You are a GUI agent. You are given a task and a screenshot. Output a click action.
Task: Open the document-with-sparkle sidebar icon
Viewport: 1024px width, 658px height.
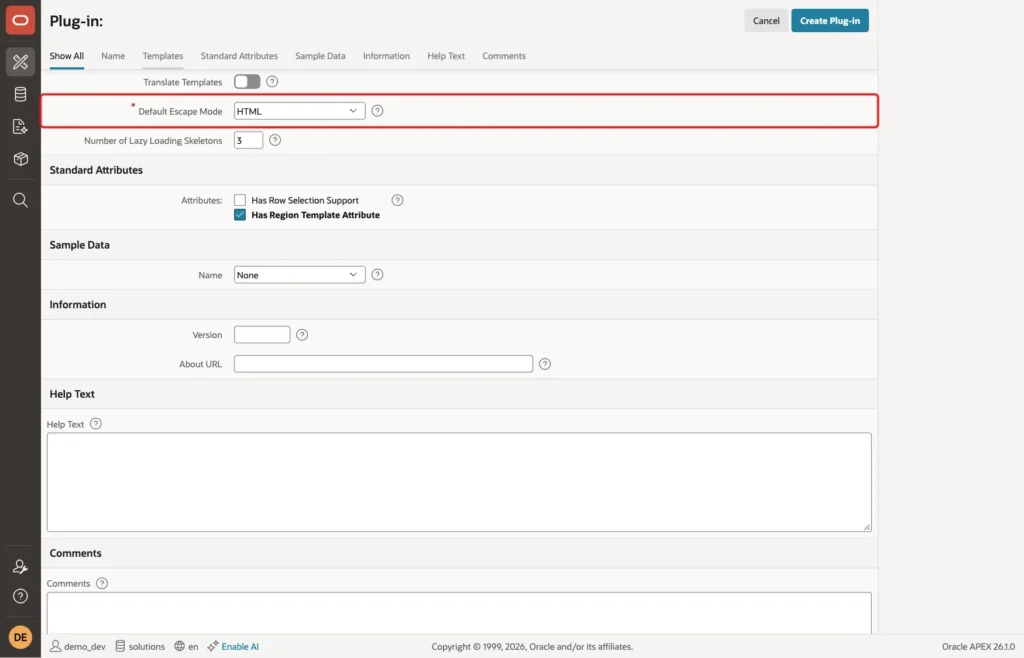pos(20,127)
